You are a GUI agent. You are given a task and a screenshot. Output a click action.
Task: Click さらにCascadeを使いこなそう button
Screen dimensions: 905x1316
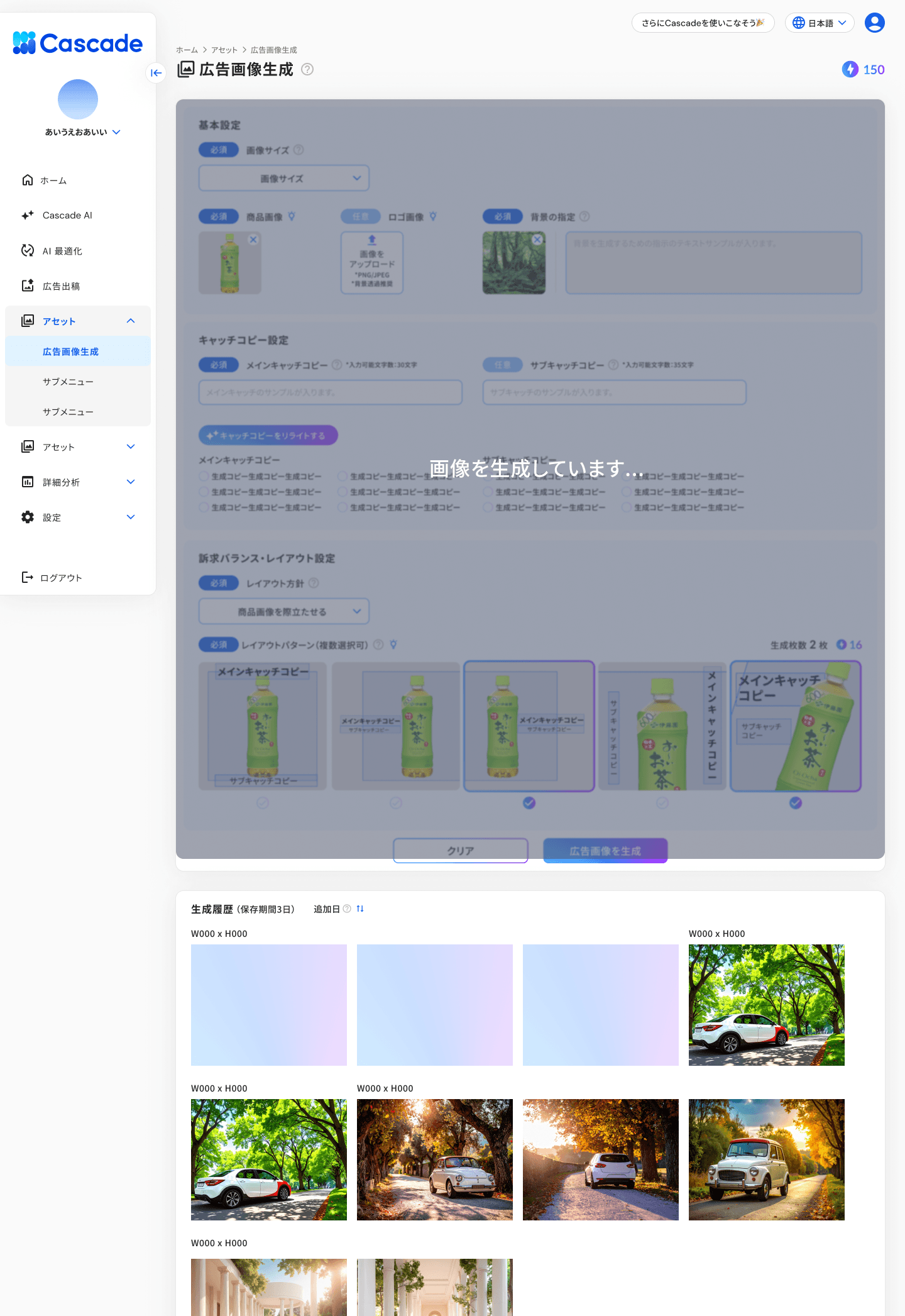703,23
